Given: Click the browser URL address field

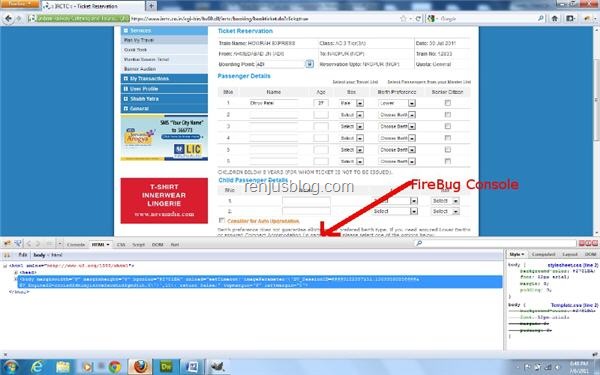Looking at the screenshot, I should [x=264, y=18].
